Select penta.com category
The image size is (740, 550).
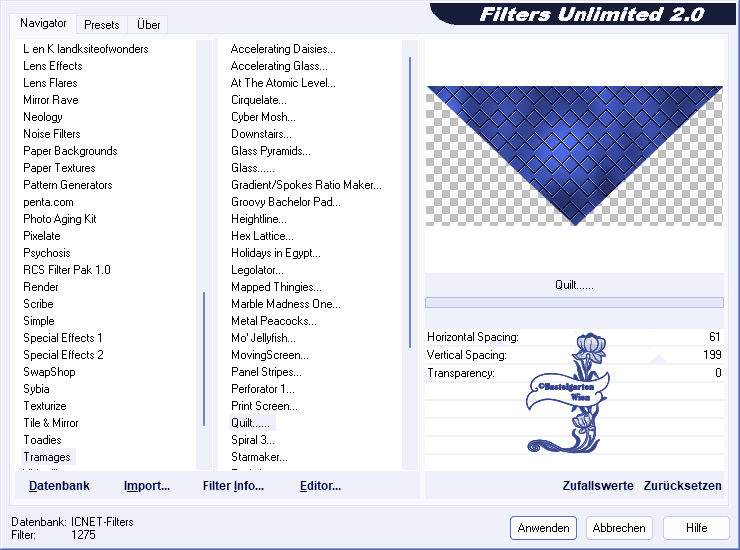48,202
